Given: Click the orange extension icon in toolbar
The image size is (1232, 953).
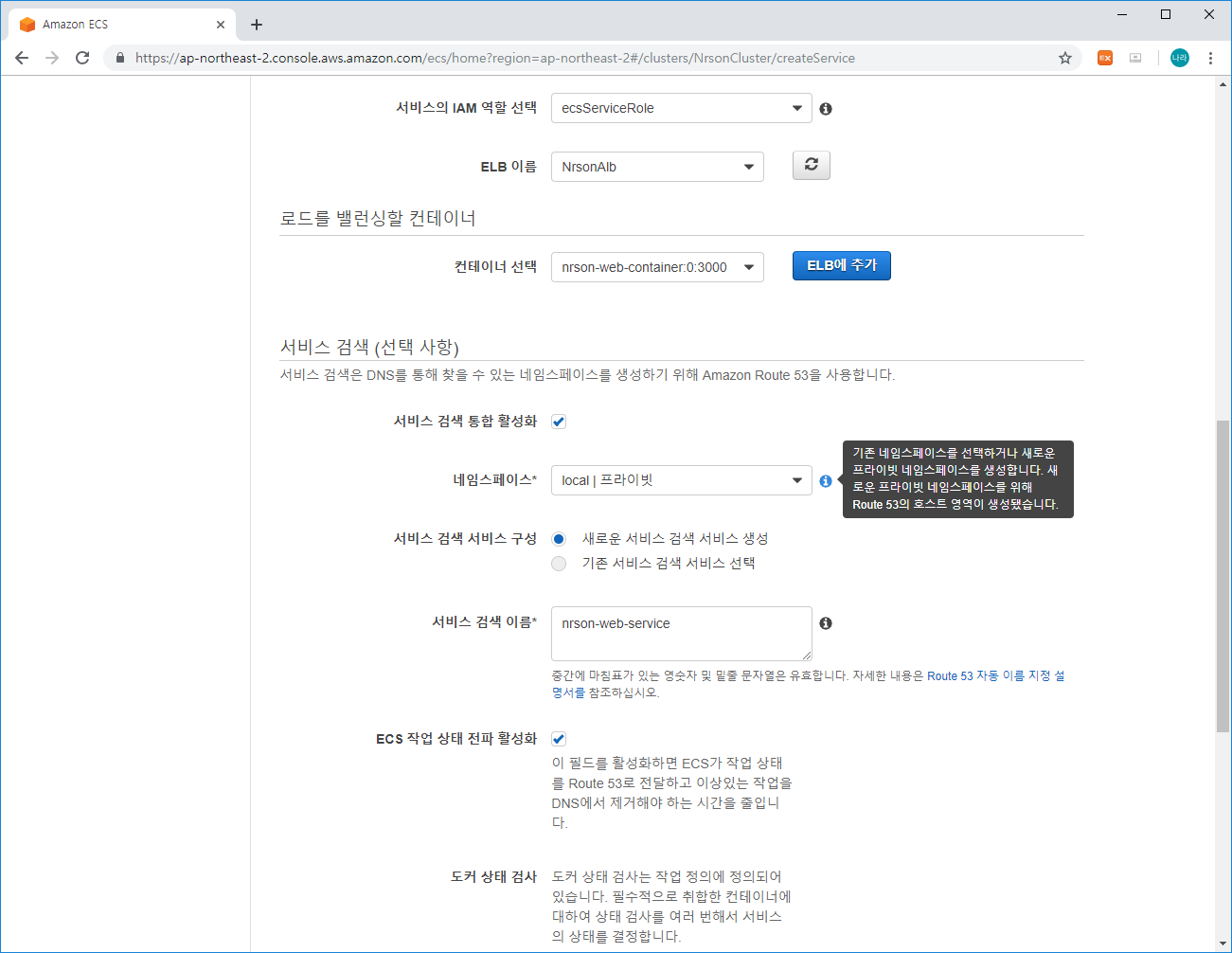Looking at the screenshot, I should pyautogui.click(x=1105, y=58).
